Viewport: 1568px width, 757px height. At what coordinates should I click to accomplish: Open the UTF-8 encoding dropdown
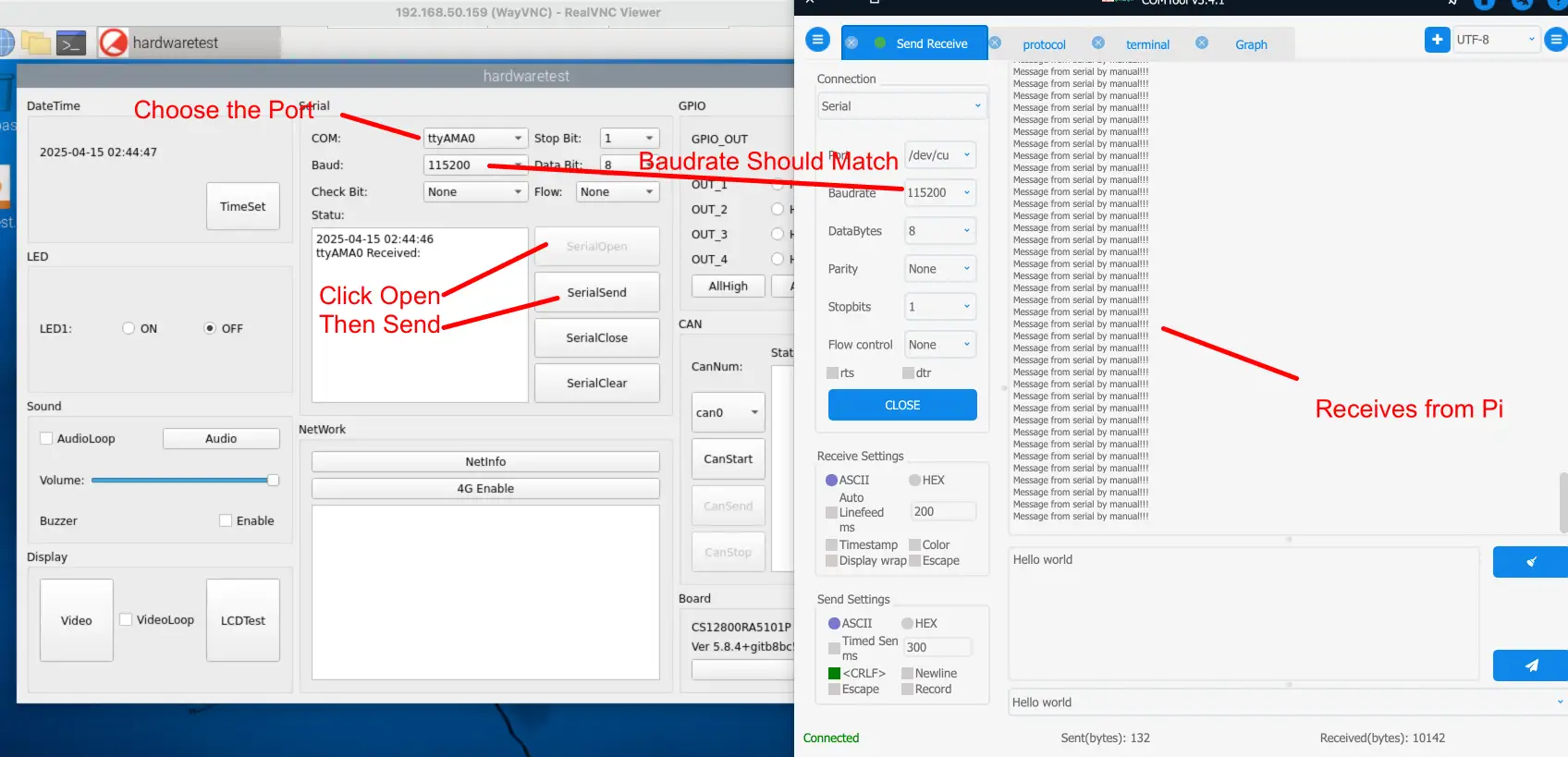(1496, 40)
